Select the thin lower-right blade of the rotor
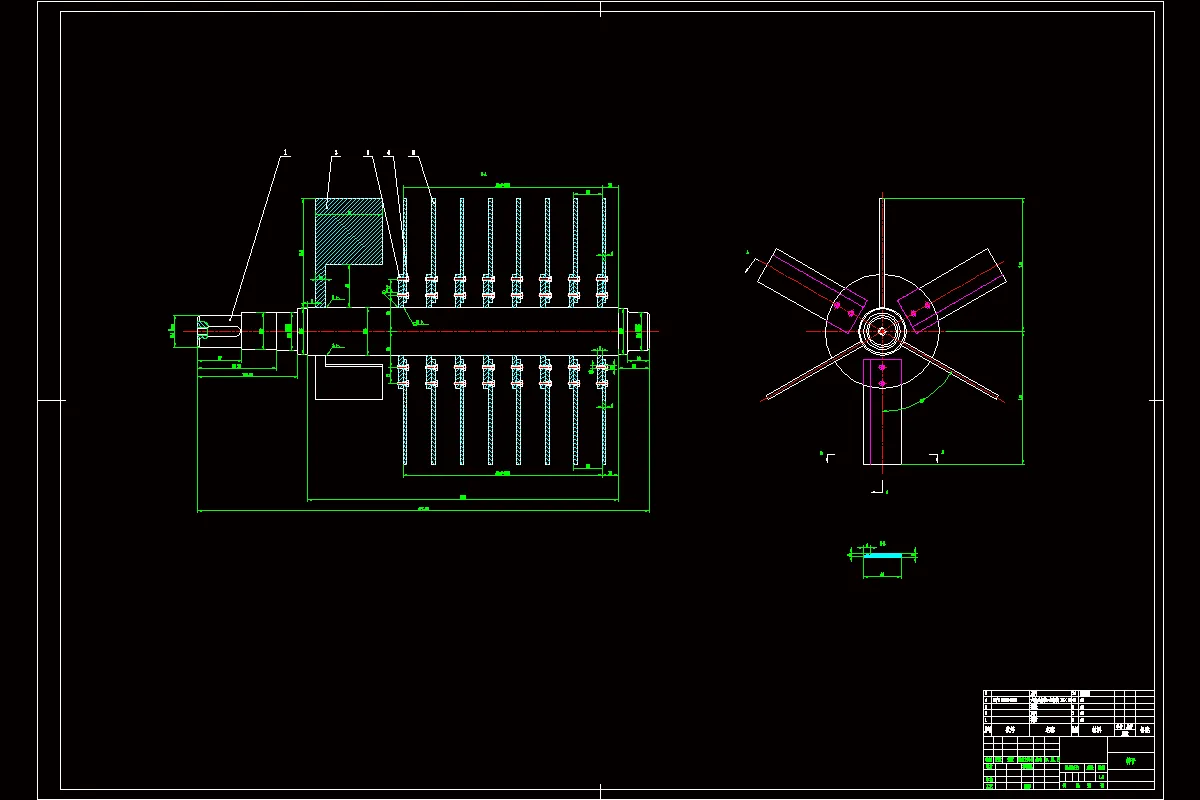1200x800 pixels. click(951, 372)
